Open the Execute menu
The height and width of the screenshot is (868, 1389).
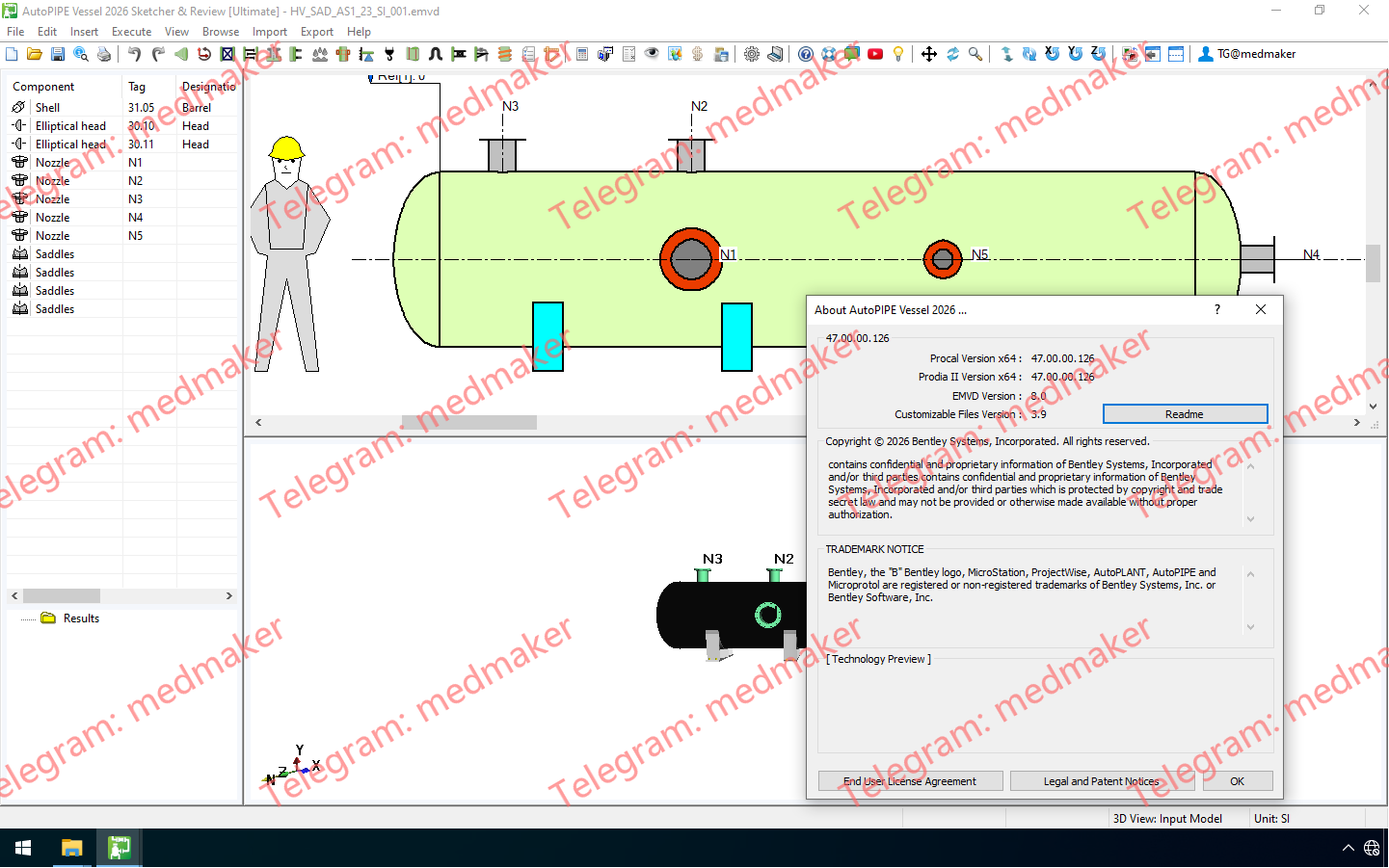[131, 32]
